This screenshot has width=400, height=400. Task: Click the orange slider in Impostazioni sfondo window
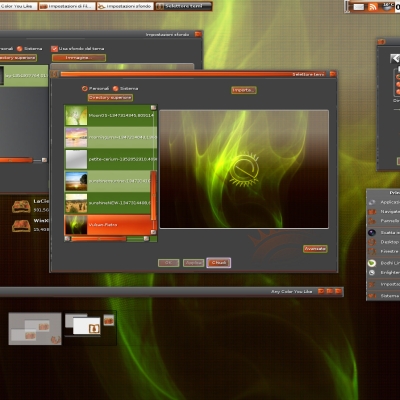pyautogui.click(x=16, y=160)
